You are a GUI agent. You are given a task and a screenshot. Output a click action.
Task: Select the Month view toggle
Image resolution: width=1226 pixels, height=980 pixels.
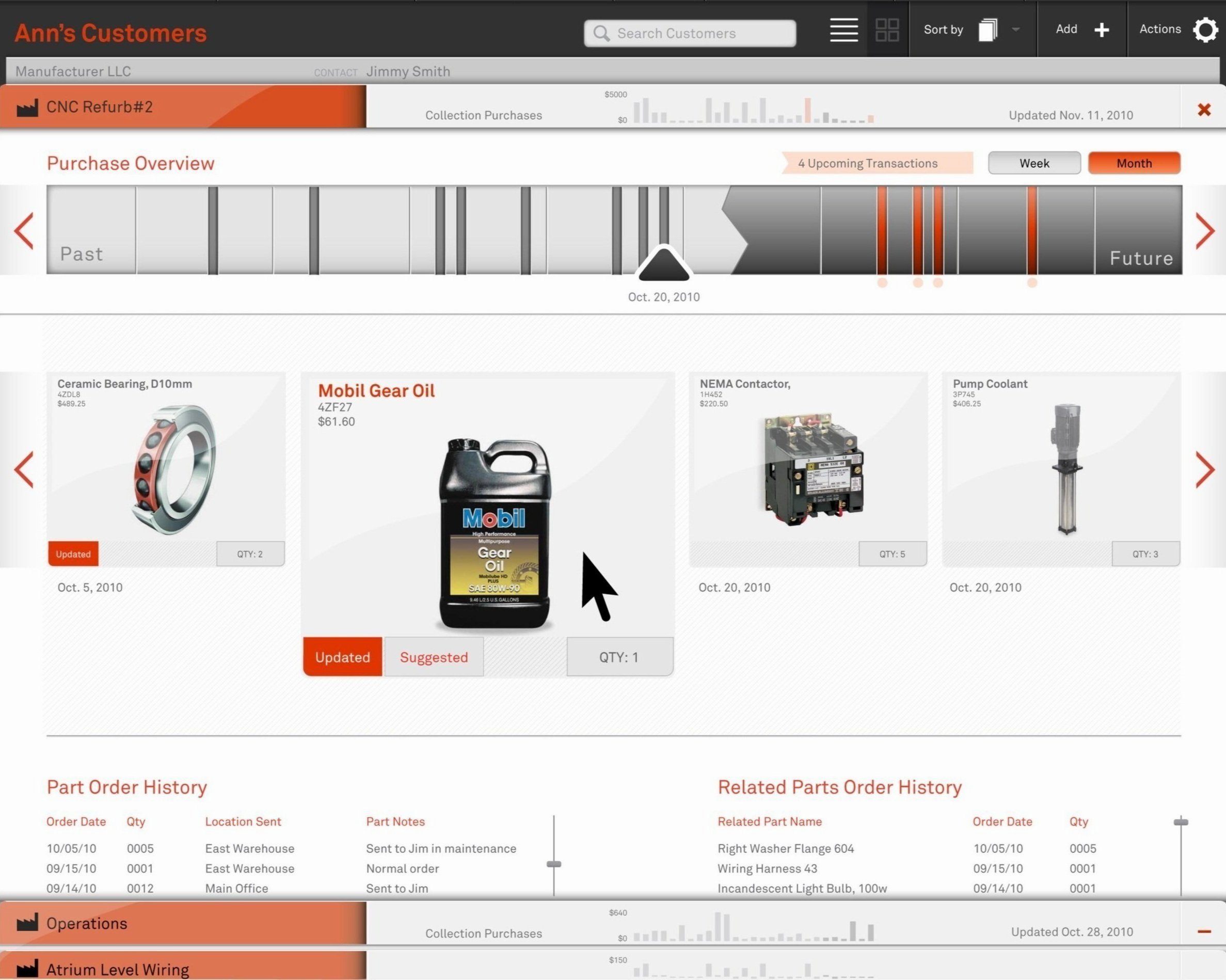pos(1134,163)
